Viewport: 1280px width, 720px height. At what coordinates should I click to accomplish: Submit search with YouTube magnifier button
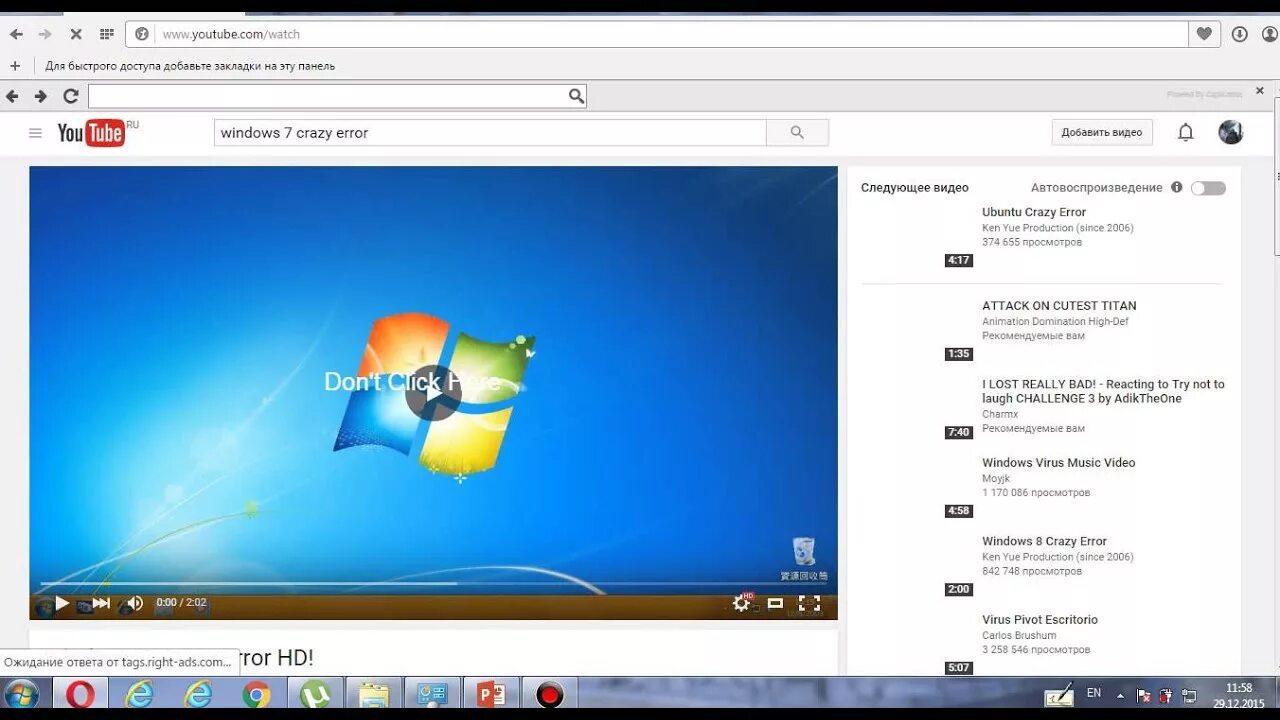797,132
